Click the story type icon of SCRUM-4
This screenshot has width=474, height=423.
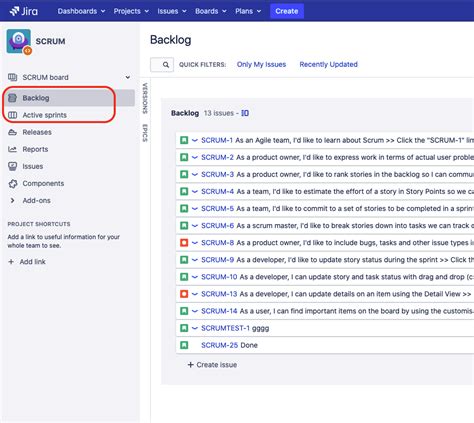[x=184, y=192]
